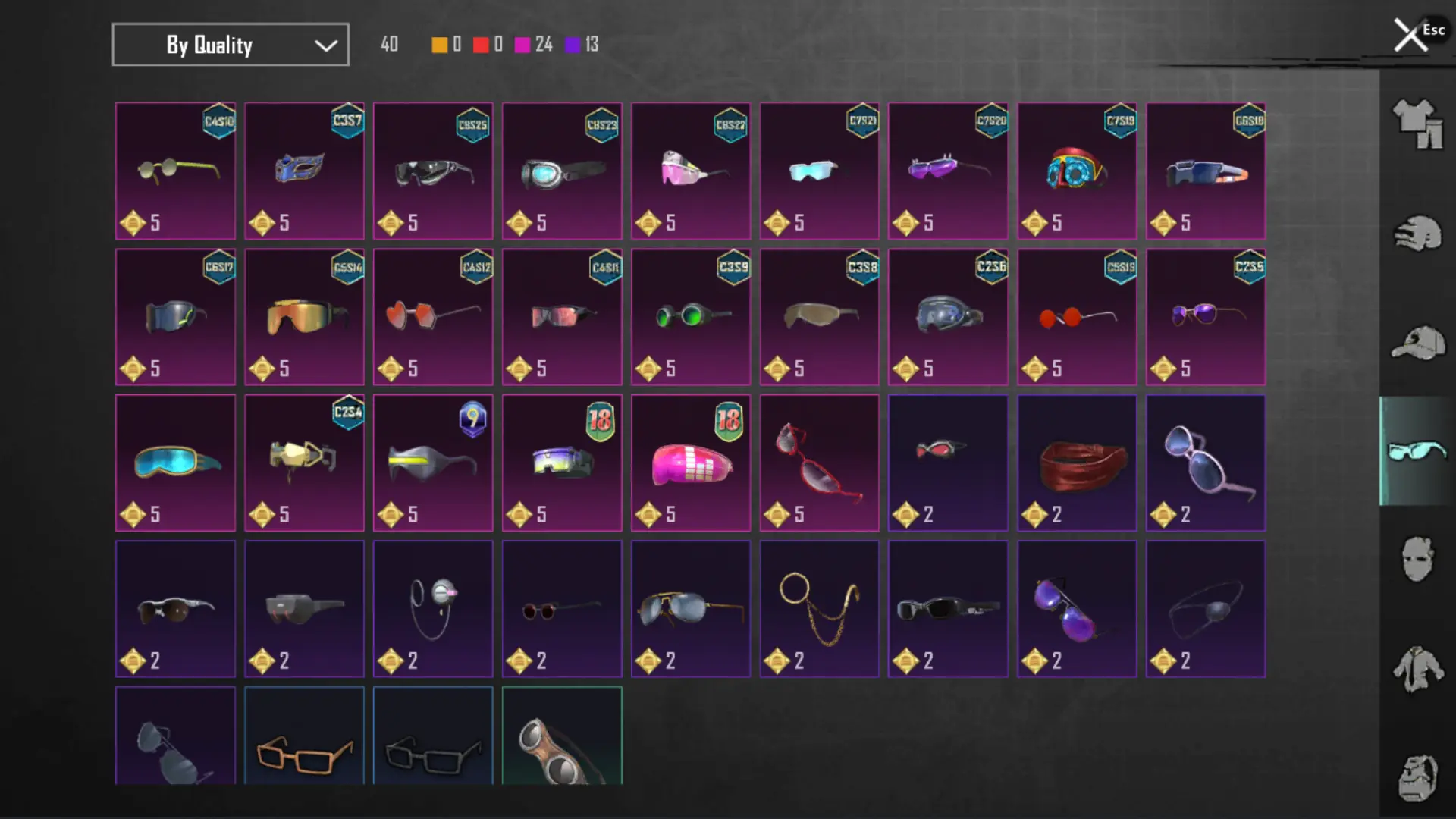The width and height of the screenshot is (1456, 819).
Task: Select the C3S9 green lens goggles
Action: (x=691, y=317)
